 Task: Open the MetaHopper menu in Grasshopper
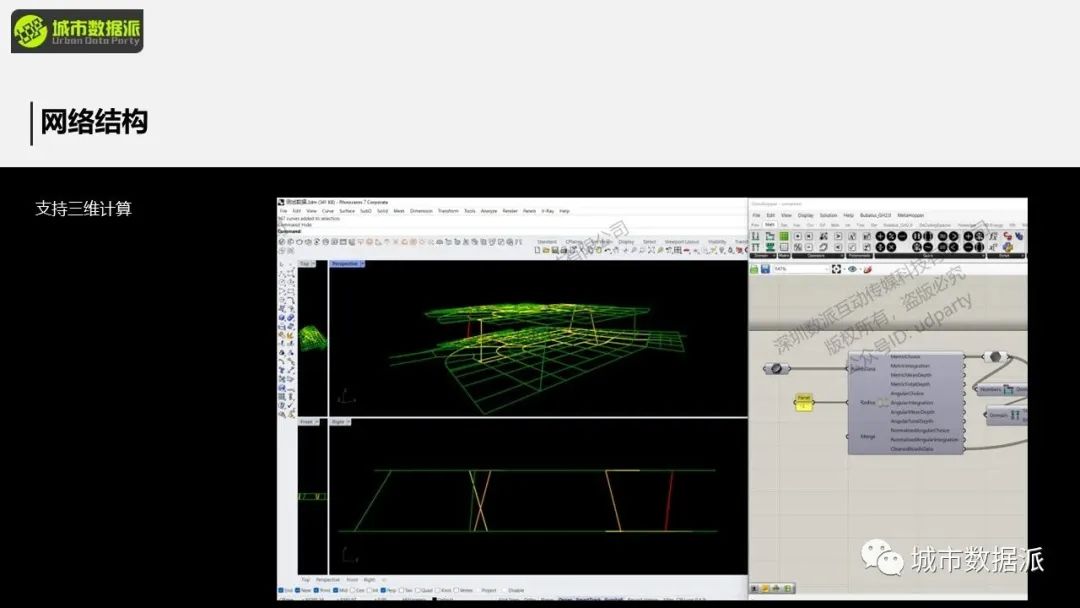[911, 215]
